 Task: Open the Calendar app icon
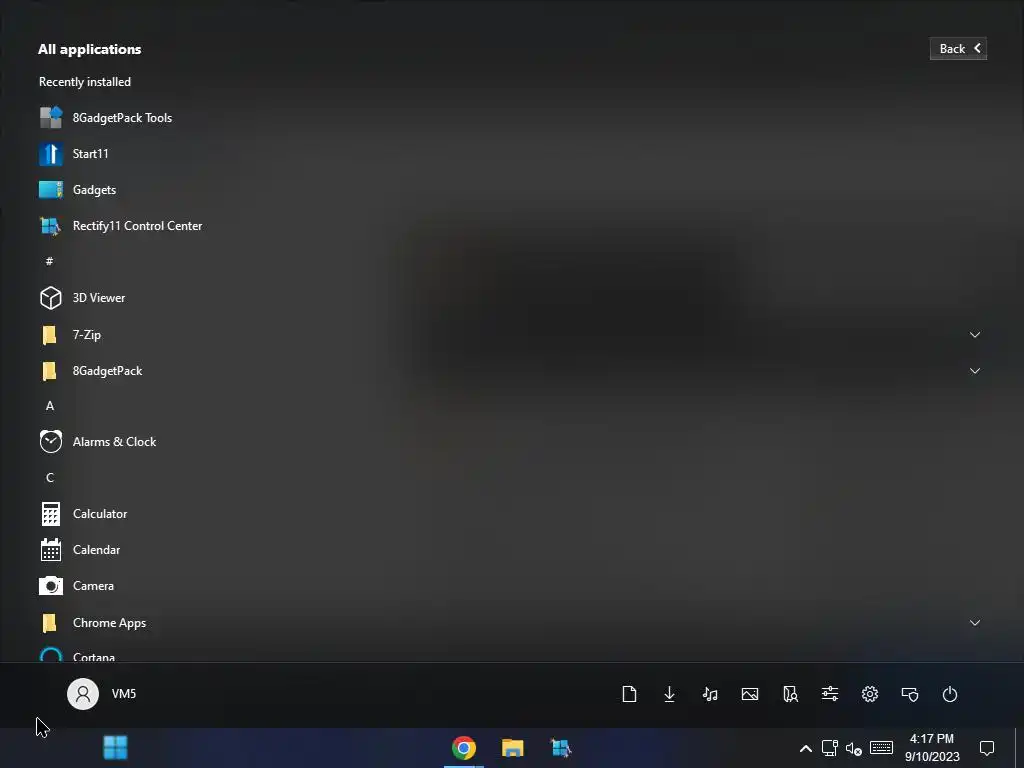coord(51,550)
